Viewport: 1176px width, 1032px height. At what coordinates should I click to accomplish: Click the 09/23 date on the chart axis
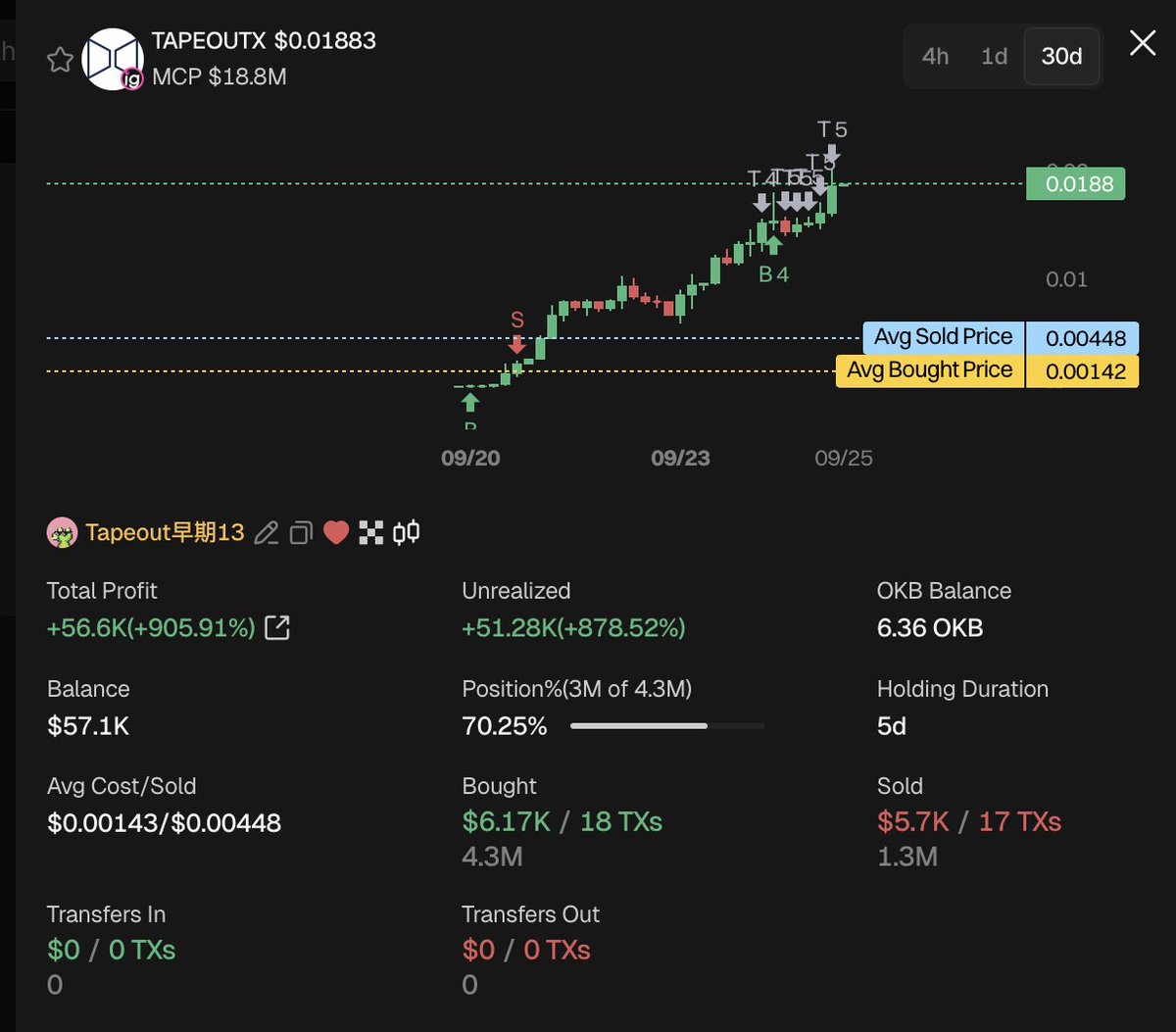680,458
